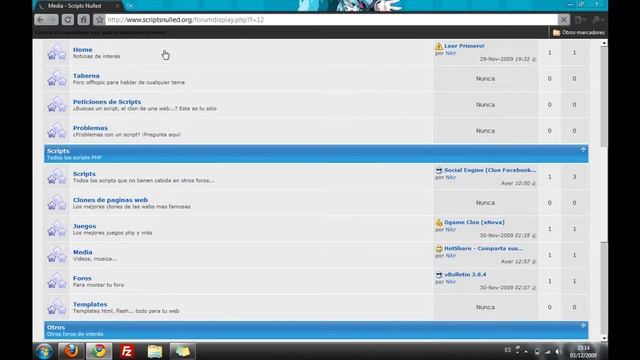The width and height of the screenshot is (640, 360).
Task: Click the Scripts subforum status icon
Action: coord(57,177)
